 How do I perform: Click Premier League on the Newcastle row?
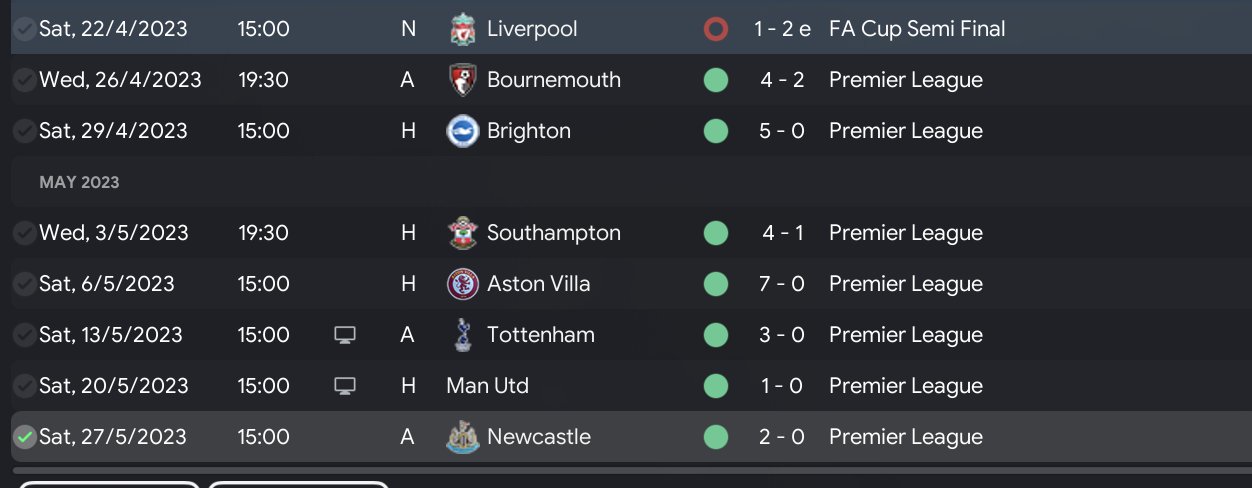point(905,437)
